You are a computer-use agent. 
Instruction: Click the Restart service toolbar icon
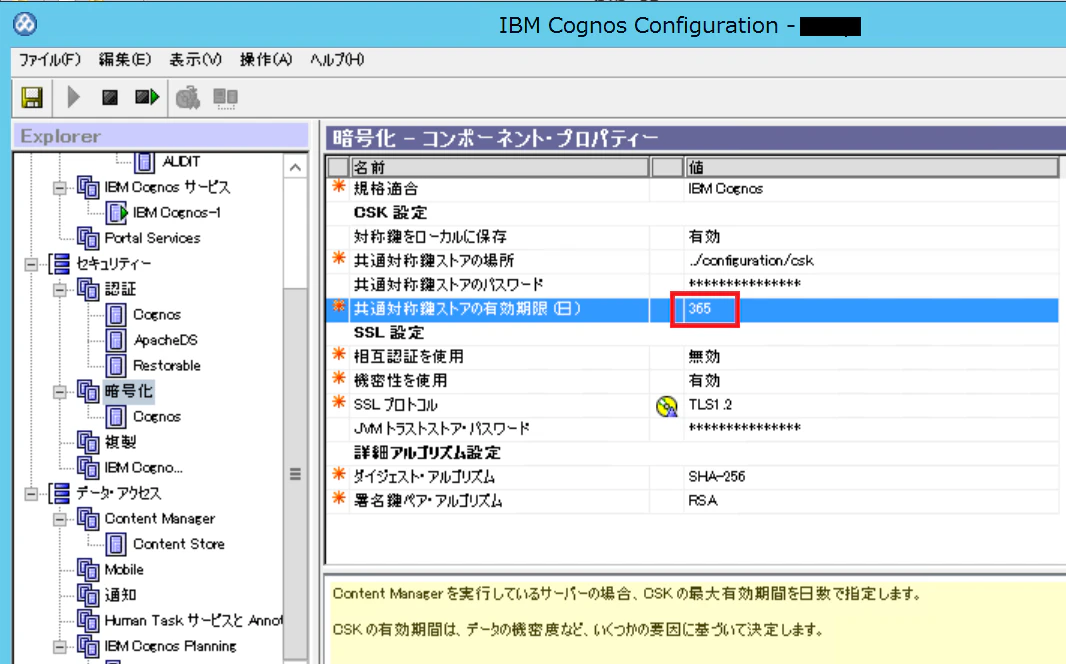(x=147, y=97)
